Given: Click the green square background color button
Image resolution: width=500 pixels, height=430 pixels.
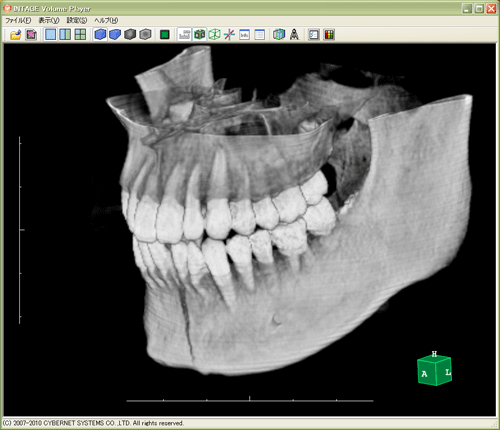Looking at the screenshot, I should 165,34.
